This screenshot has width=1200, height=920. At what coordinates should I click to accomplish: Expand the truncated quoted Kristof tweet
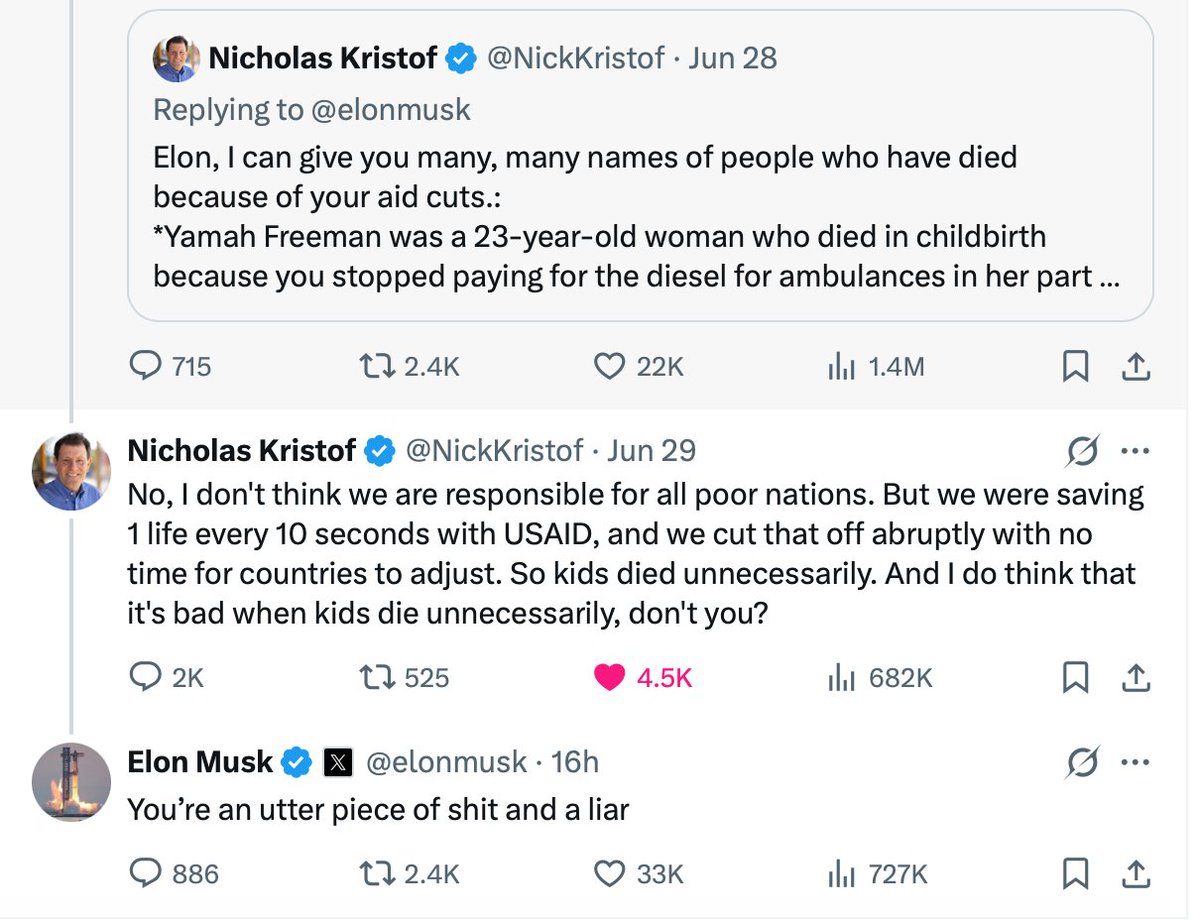[1108, 276]
